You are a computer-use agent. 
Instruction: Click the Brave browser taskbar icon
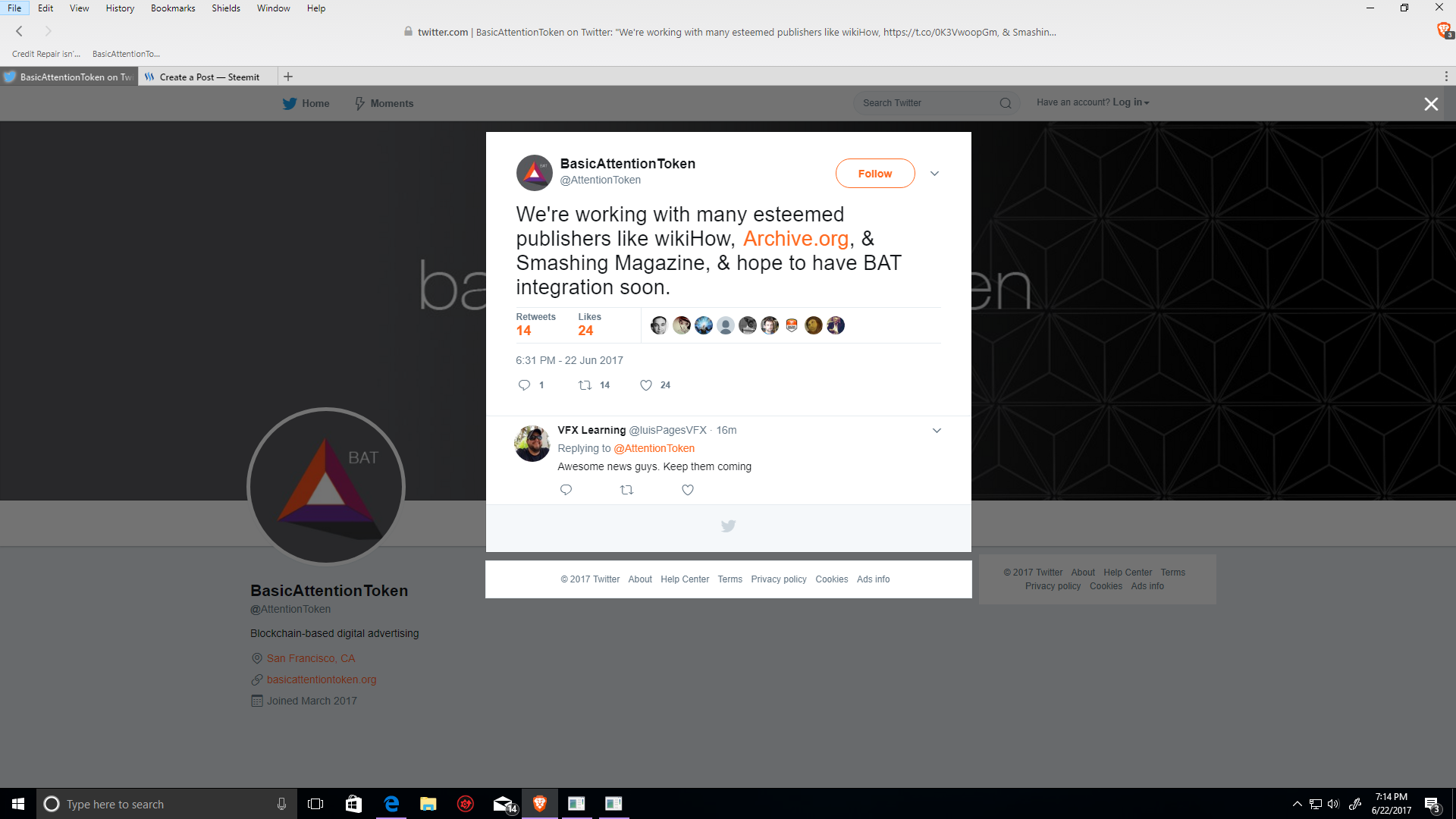click(540, 804)
